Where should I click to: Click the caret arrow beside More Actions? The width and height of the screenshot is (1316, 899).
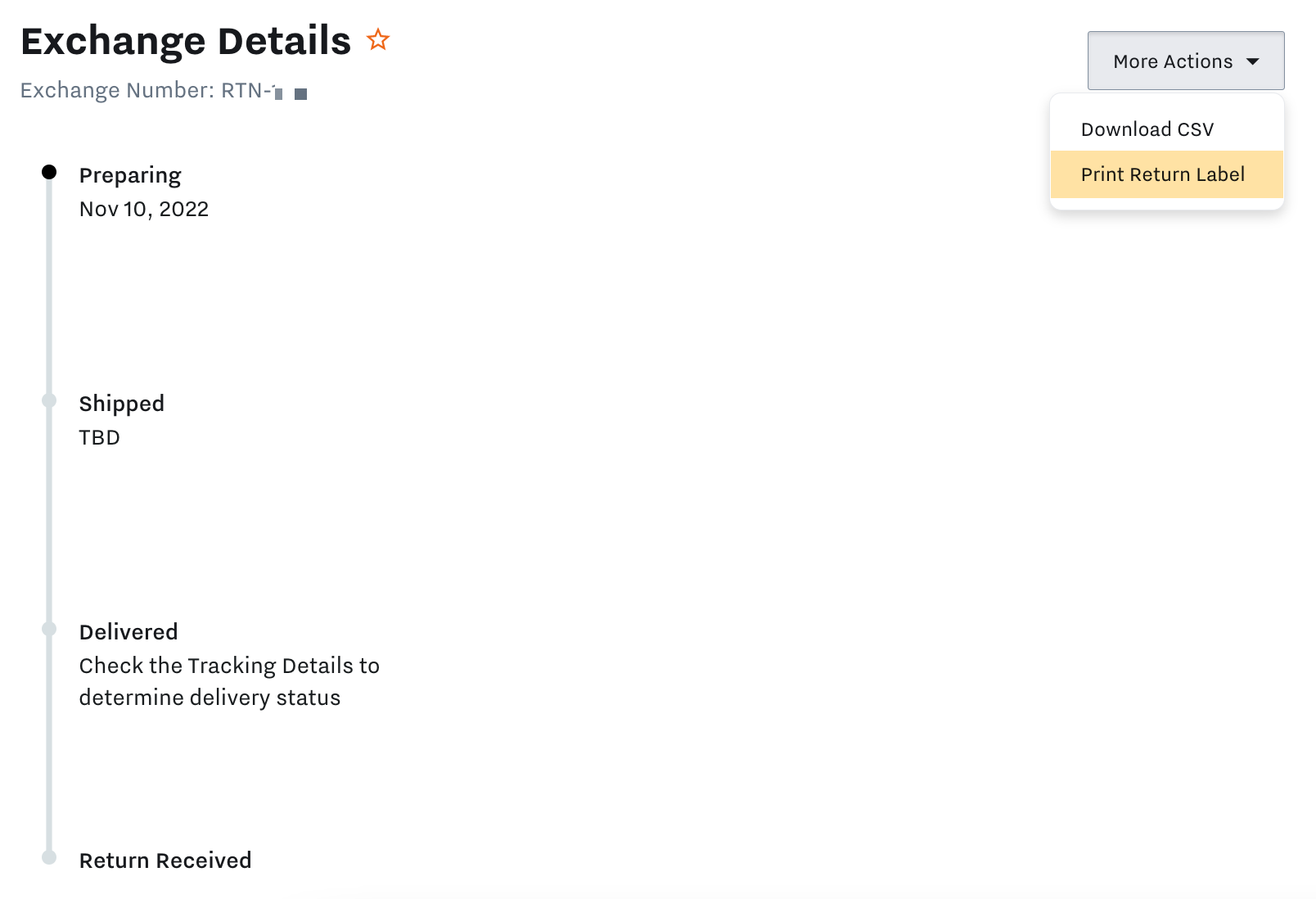1252,61
